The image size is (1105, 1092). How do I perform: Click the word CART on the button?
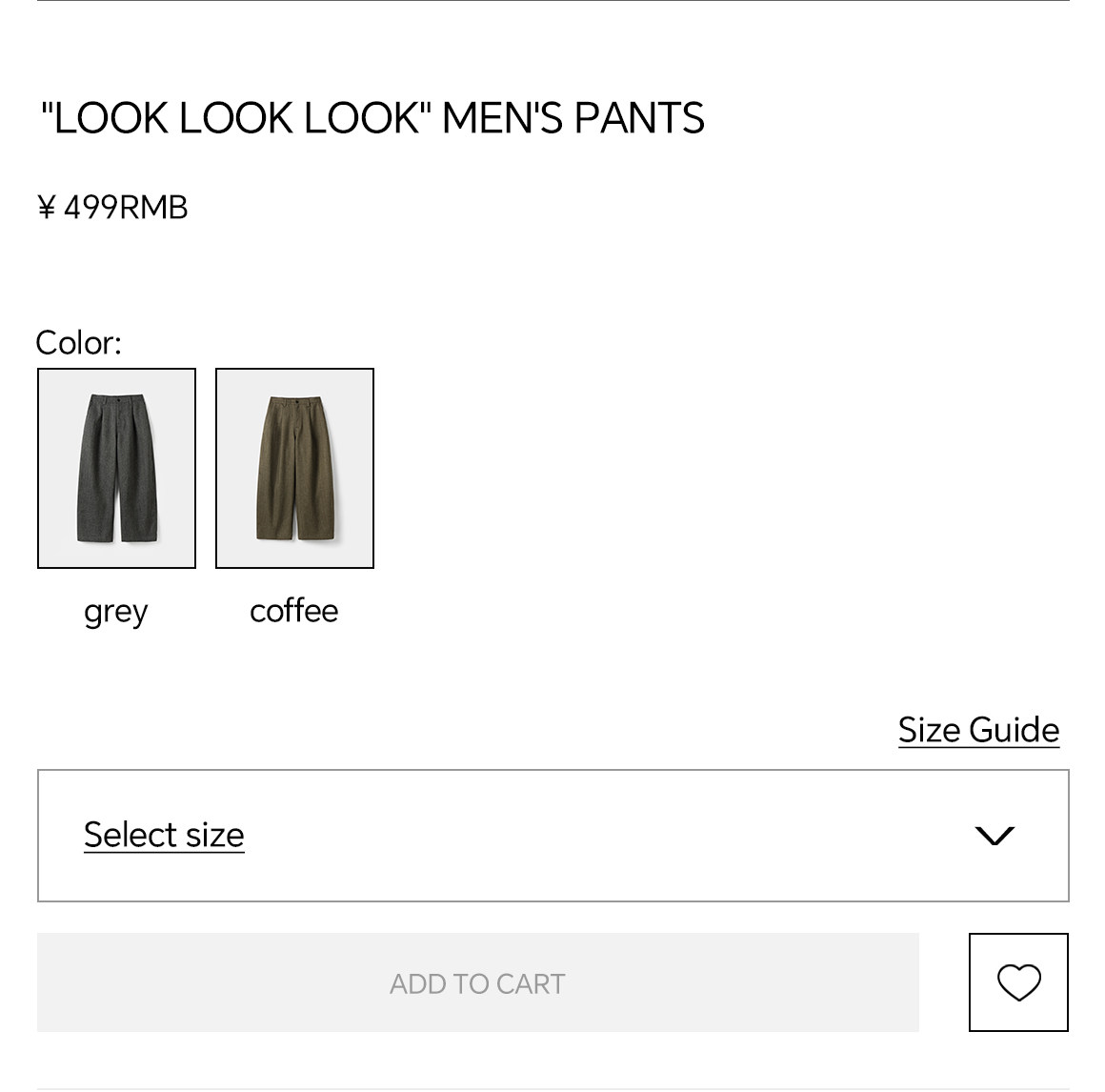(531, 983)
